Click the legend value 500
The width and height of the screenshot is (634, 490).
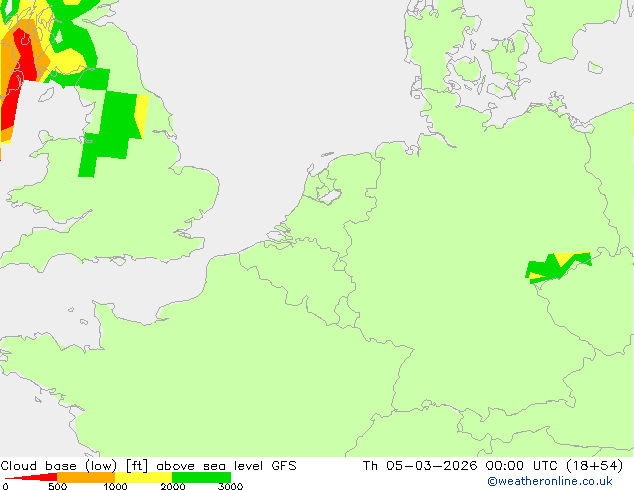57,486
